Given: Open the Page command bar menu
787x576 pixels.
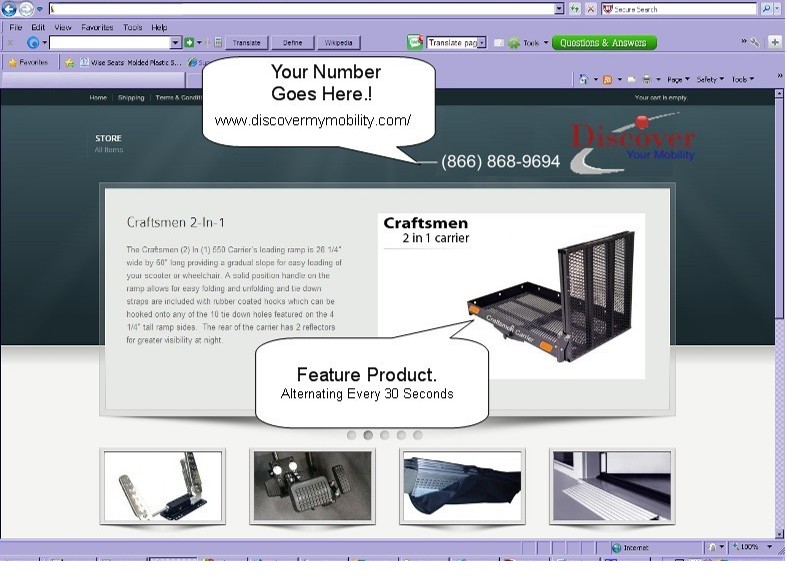Looking at the screenshot, I should pos(678,79).
